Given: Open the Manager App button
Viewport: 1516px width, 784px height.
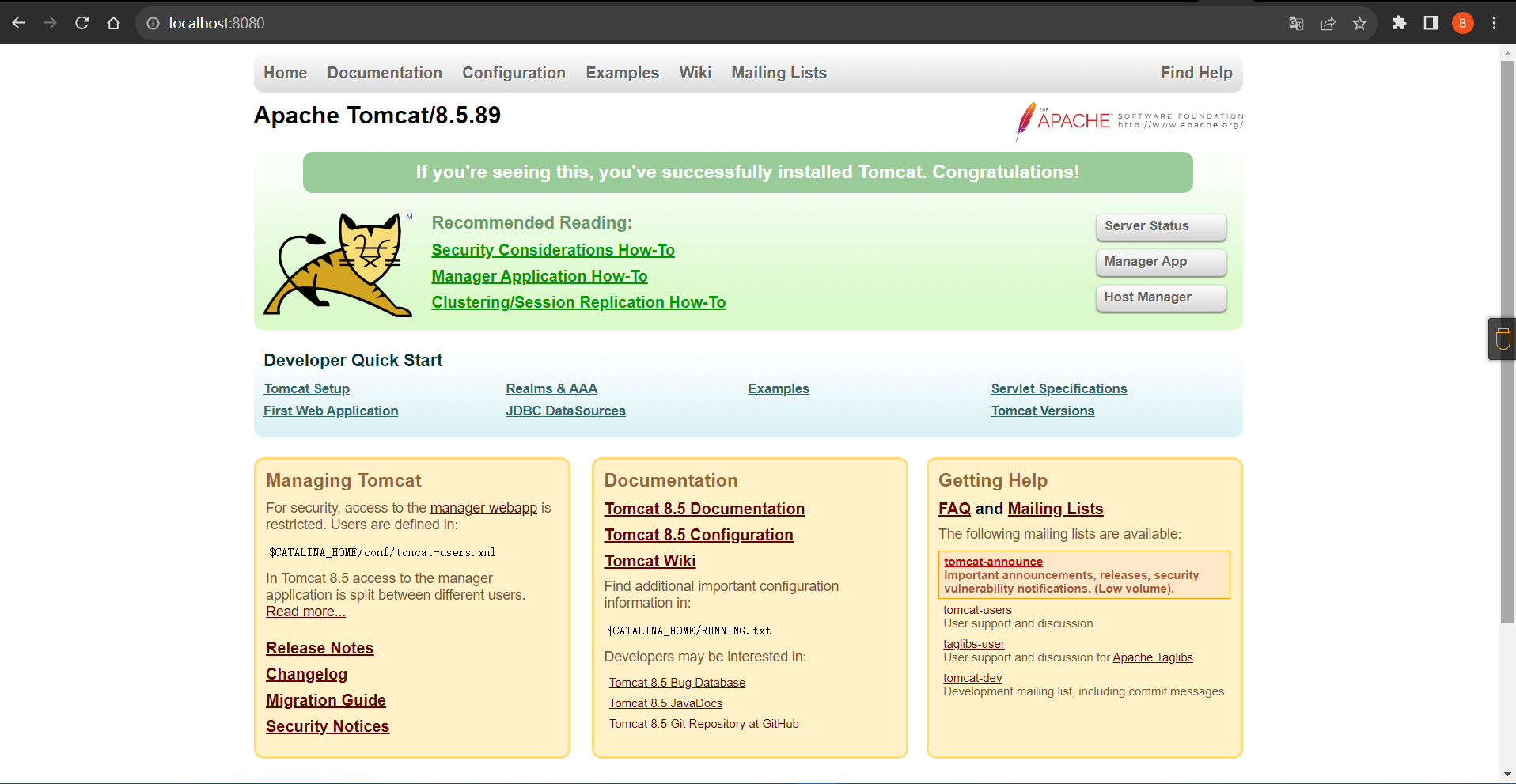Looking at the screenshot, I should (1161, 262).
